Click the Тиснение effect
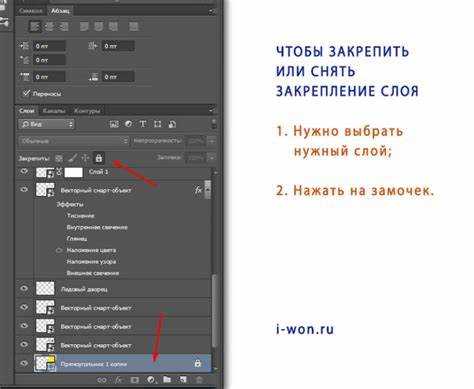Screen dimensions: 474x389 point(80,216)
